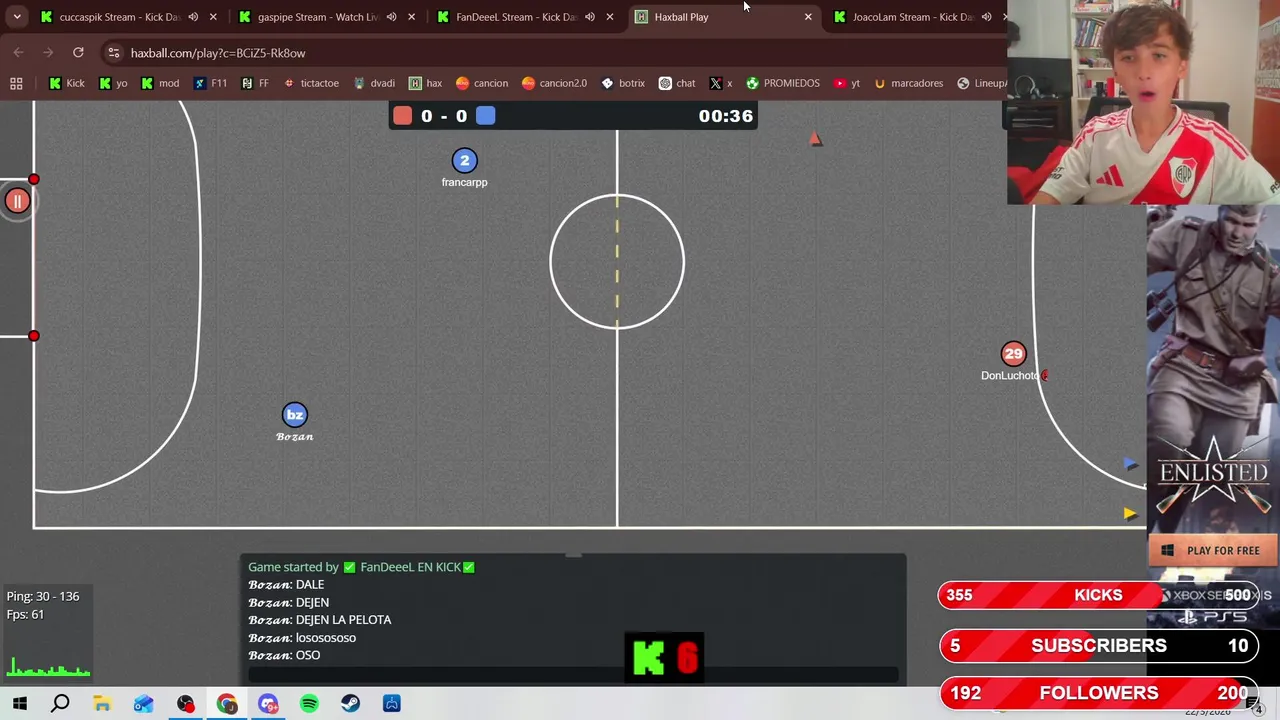Open Steam from taskbar
Viewport: 1280px width, 720px height.
(350, 704)
